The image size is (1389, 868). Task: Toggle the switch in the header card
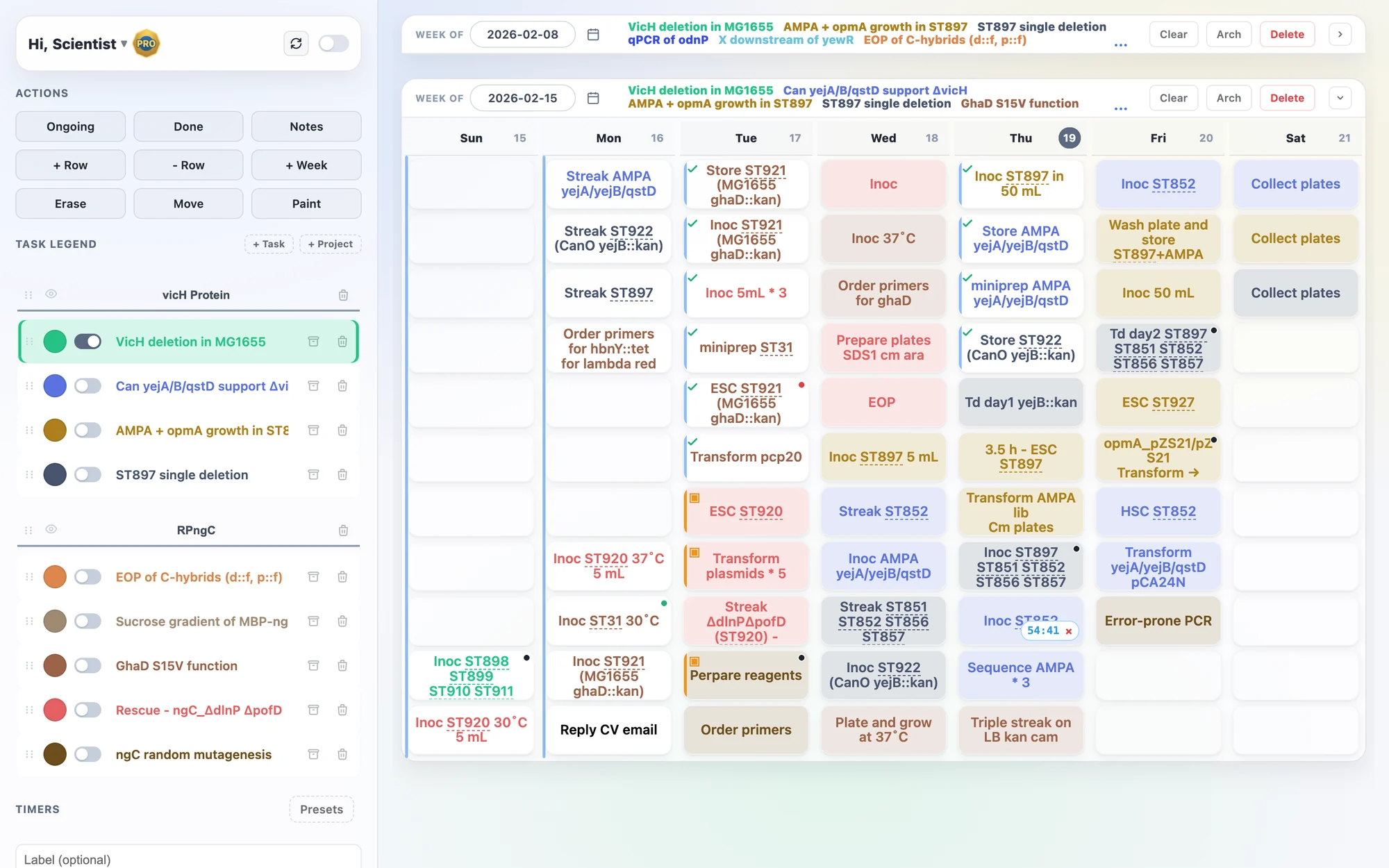coord(333,44)
